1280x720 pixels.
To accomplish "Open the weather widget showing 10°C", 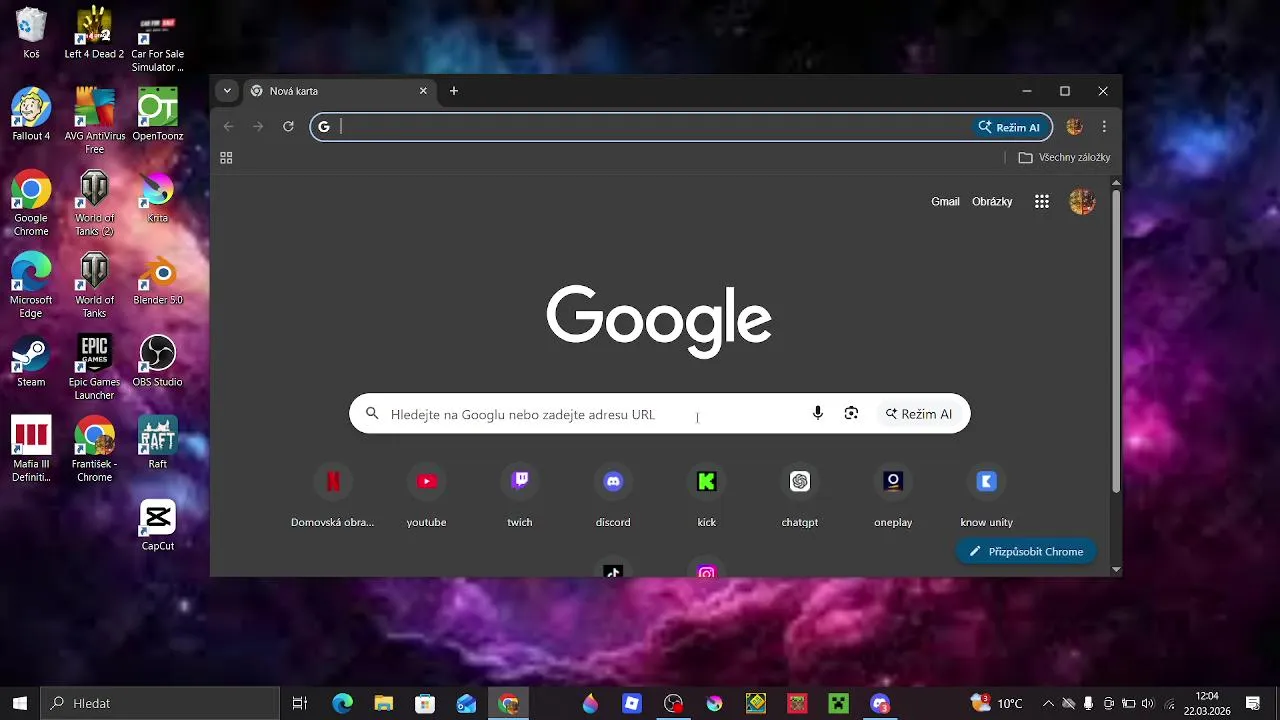I will pyautogui.click(x=997, y=703).
